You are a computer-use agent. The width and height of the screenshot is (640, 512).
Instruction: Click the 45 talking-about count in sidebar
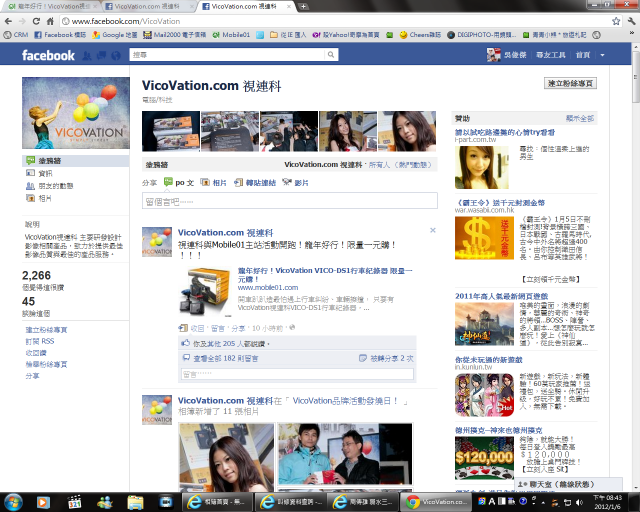[x=29, y=302]
